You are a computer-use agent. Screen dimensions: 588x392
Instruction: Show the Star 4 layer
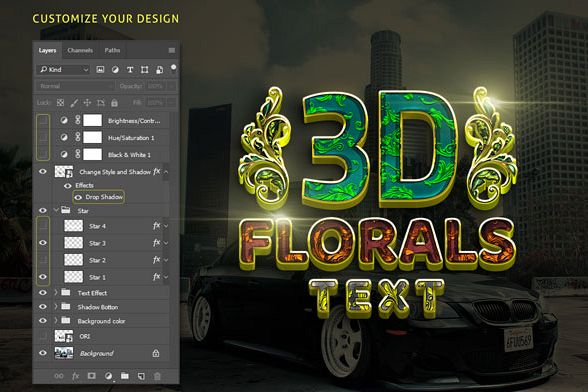43,226
